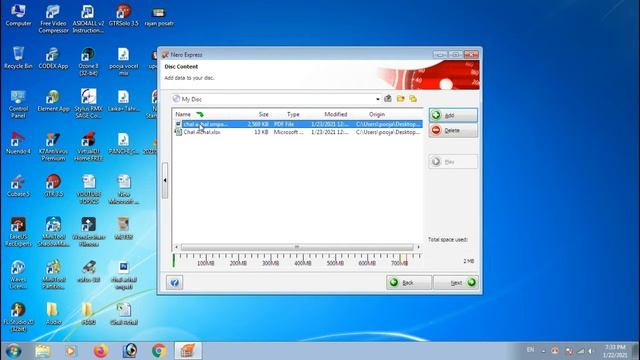Click the horizontal scrollbar in file list

pos(297,247)
